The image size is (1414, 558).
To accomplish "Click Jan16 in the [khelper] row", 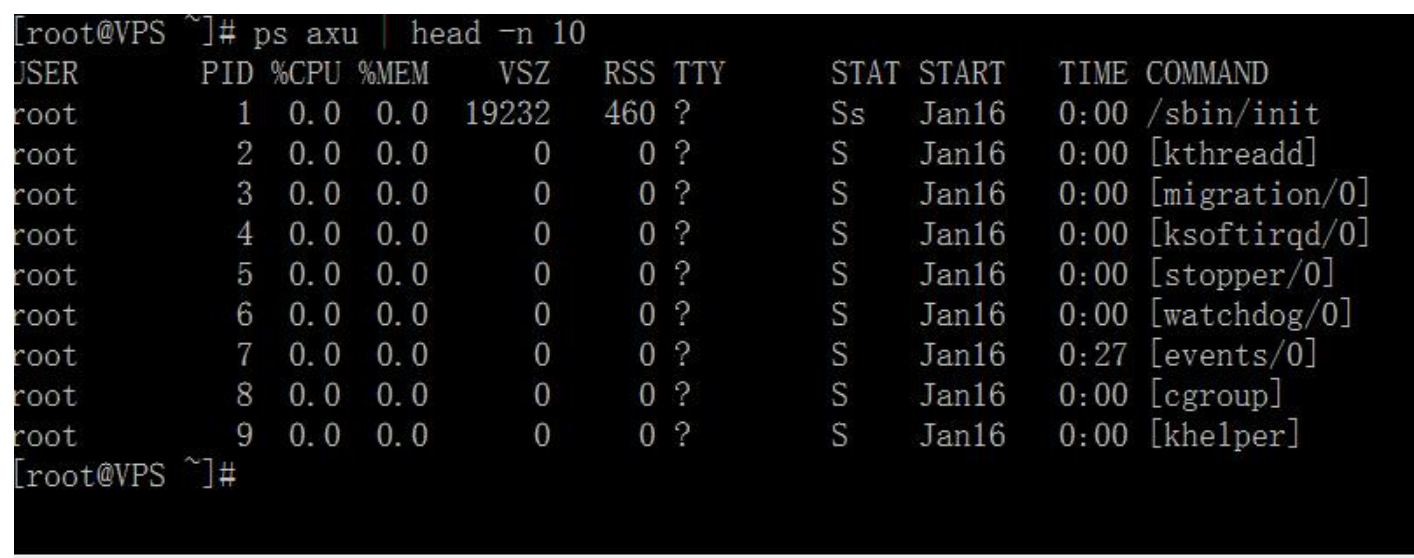I will click(x=962, y=434).
